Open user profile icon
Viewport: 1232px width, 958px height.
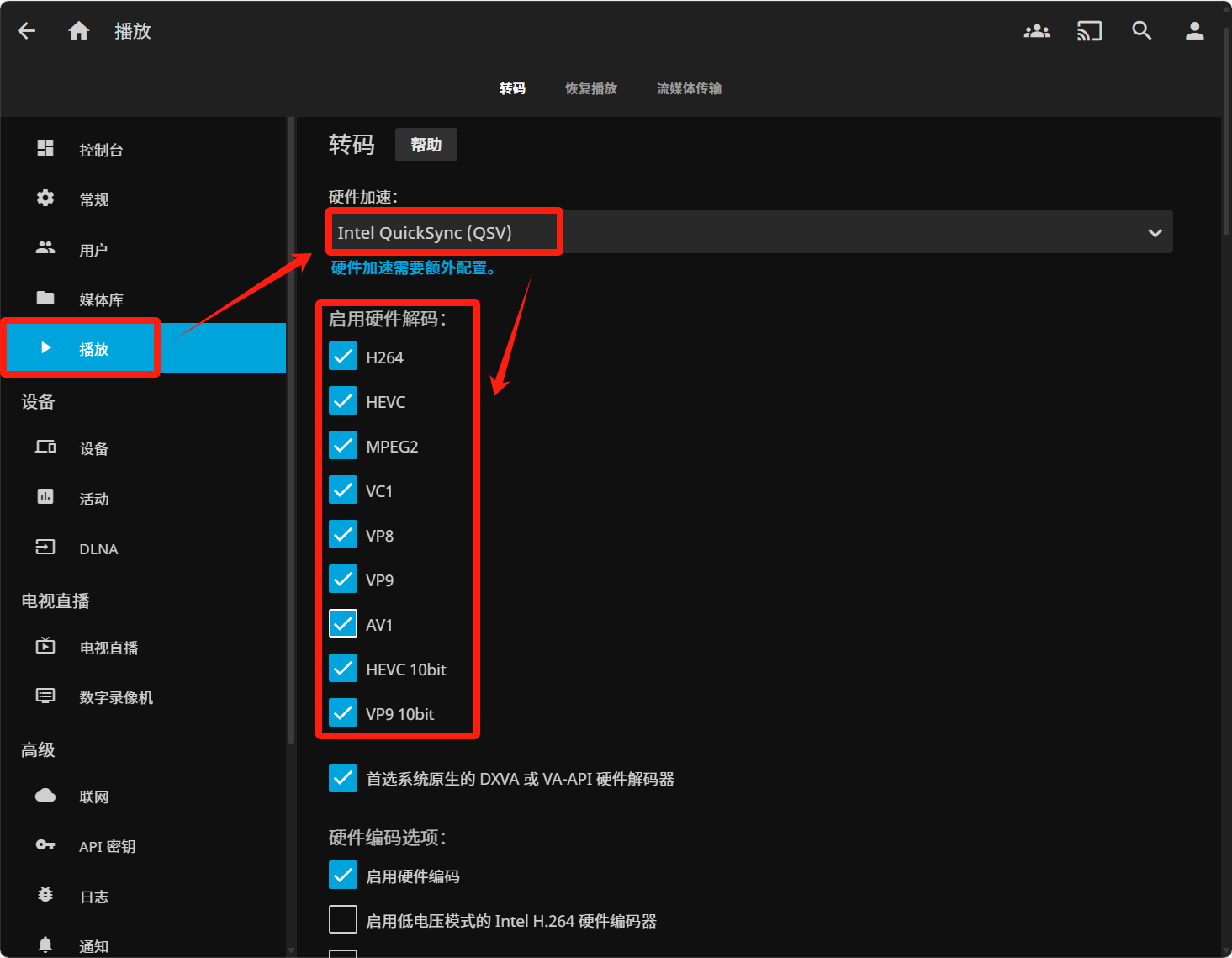click(1194, 31)
